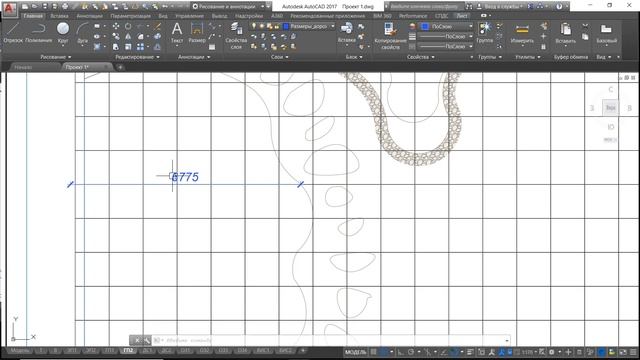This screenshot has height=360, width=640.
Task: Open the ПоСлою lineweight dropdown
Action: click(x=446, y=36)
